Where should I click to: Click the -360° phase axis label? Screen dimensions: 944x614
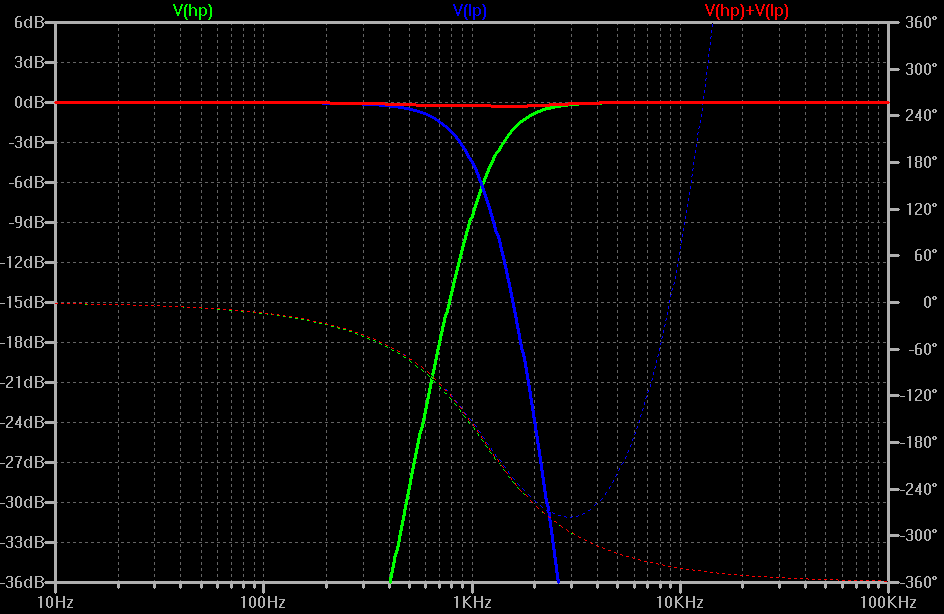pyautogui.click(x=919, y=582)
